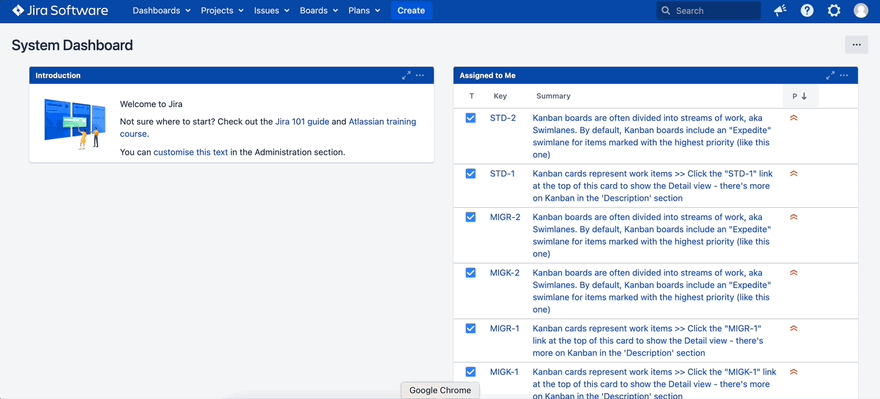Expand the Projects dropdown menu
The width and height of the screenshot is (880, 399).
[222, 11]
